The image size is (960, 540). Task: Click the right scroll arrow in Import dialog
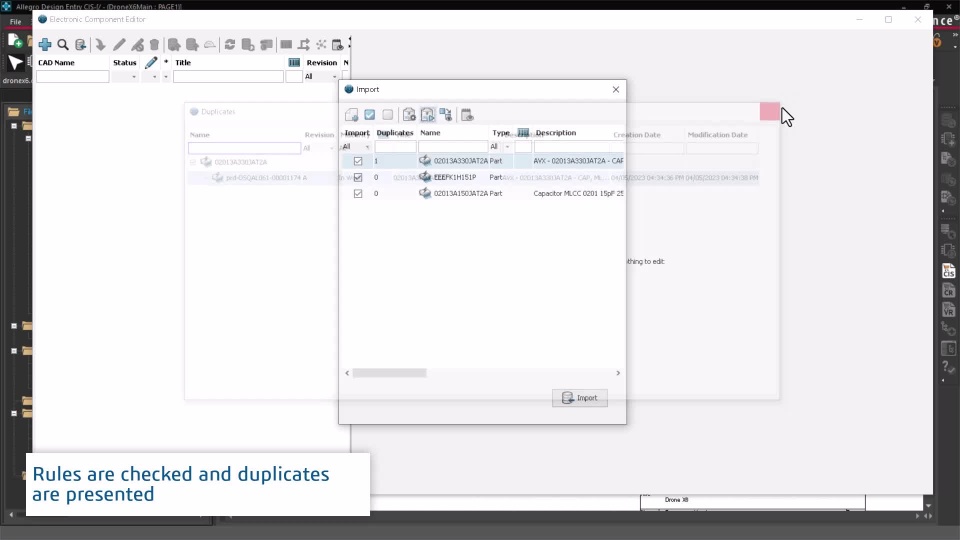coord(618,373)
